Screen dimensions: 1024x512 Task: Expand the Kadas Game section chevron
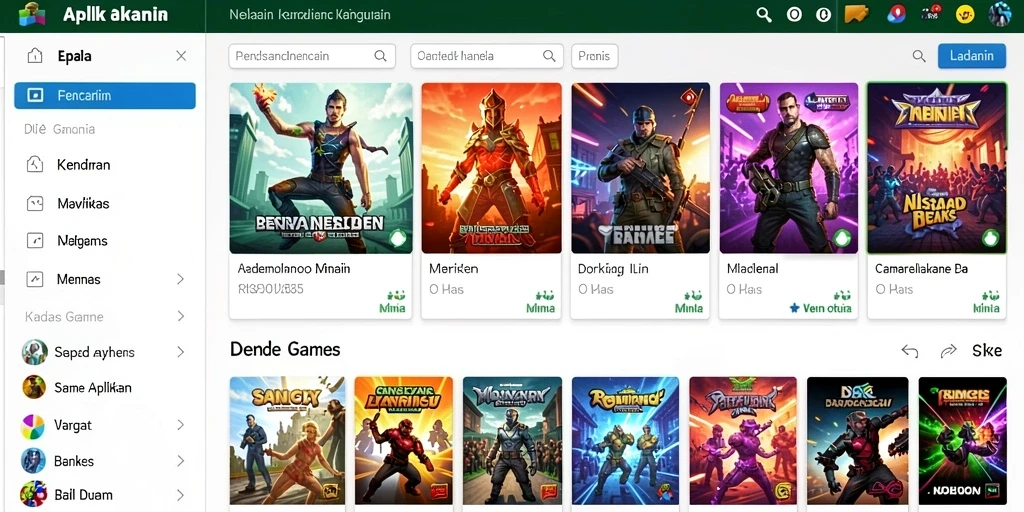click(x=181, y=317)
